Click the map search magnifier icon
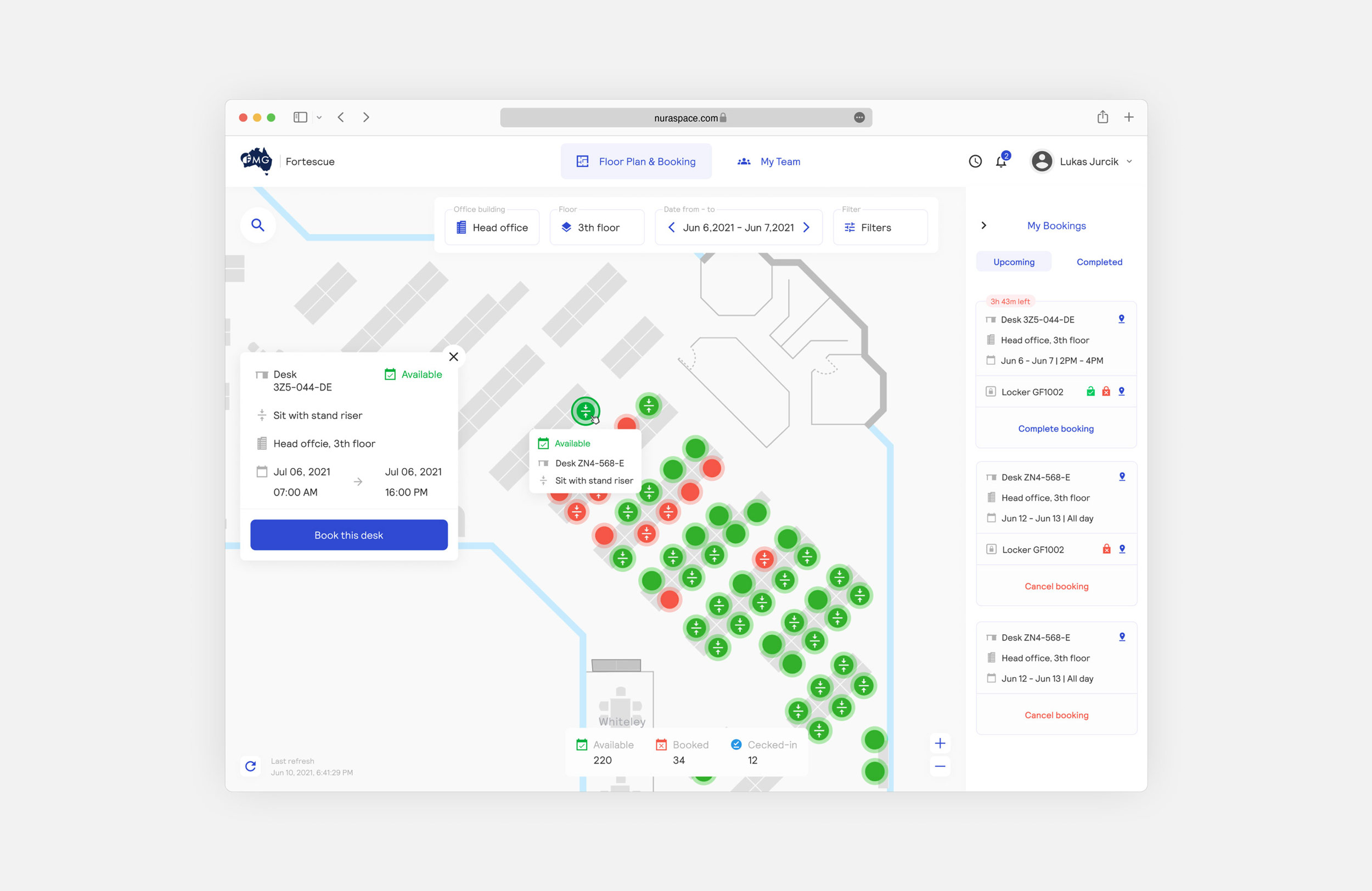The image size is (1372, 891). [x=258, y=225]
